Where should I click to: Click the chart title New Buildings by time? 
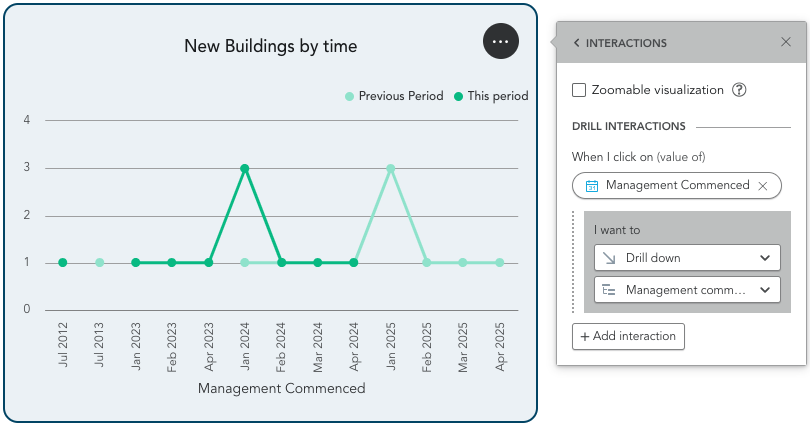tap(271, 46)
